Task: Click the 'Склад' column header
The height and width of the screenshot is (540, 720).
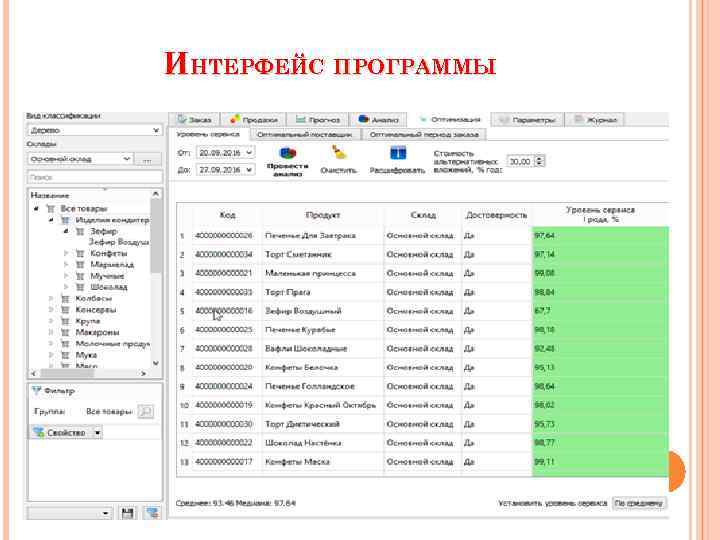Action: pos(423,215)
